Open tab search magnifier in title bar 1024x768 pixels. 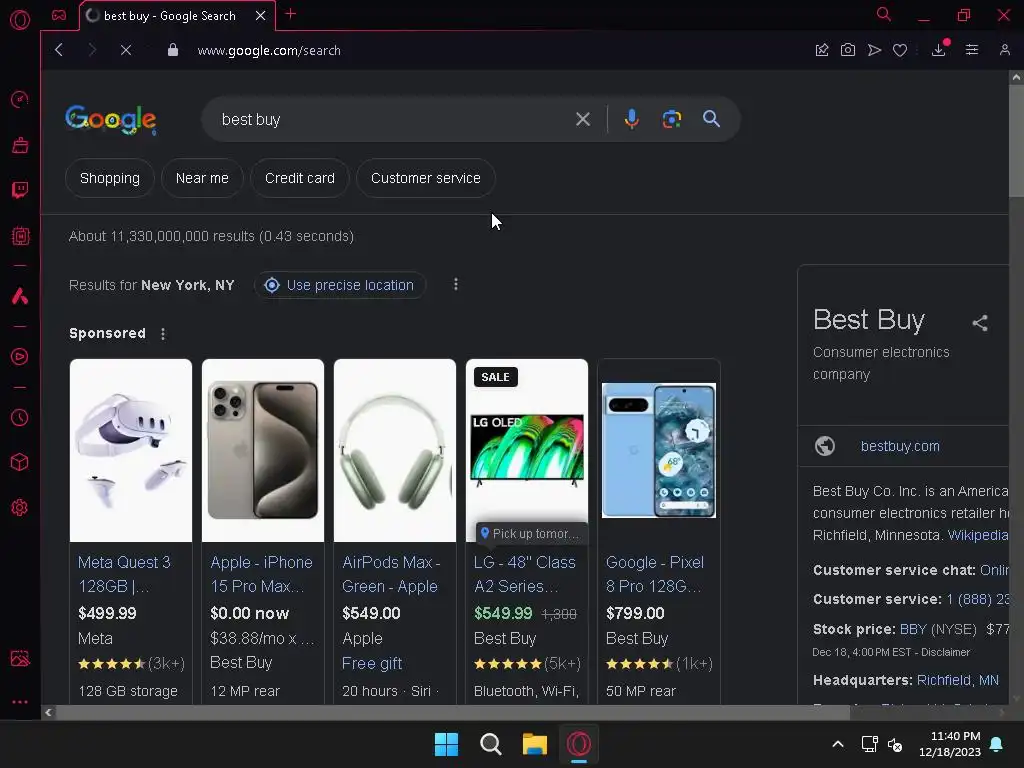pos(884,14)
